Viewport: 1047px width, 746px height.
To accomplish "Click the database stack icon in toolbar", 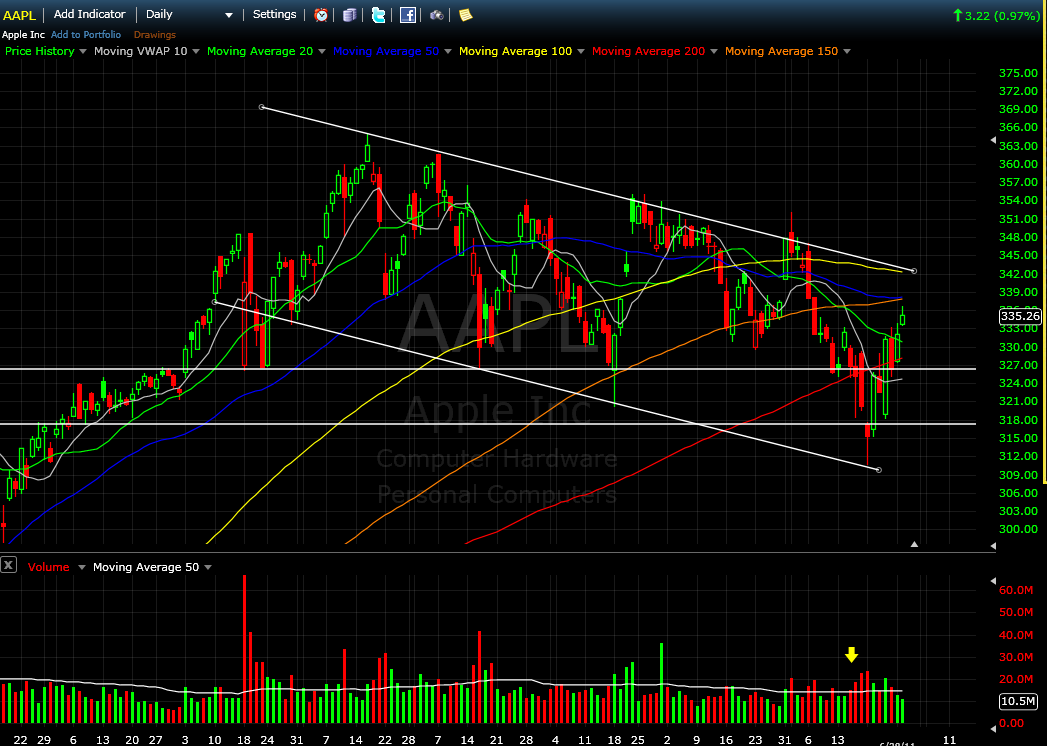I will [349, 15].
